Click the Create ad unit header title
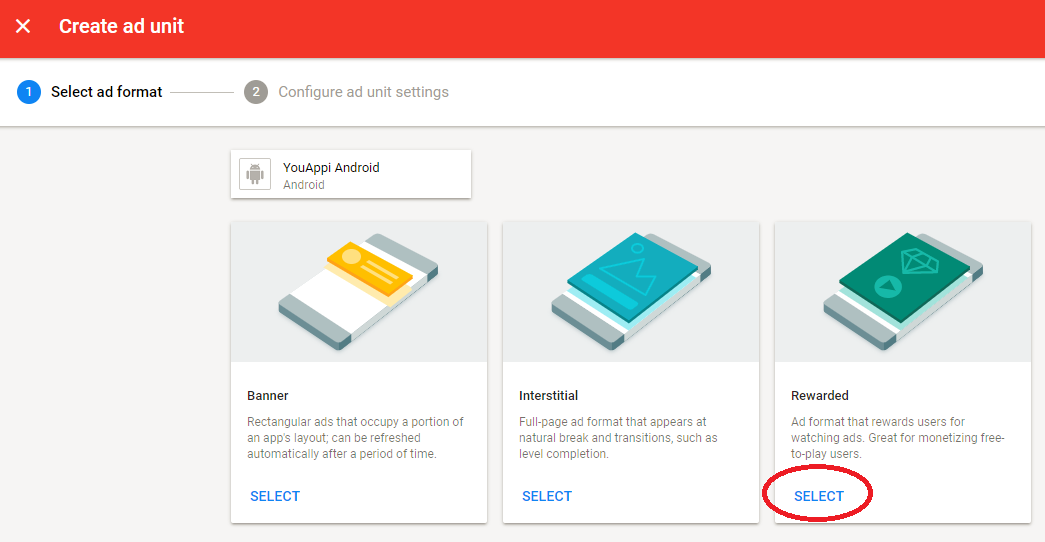The height and width of the screenshot is (542, 1045). 121,27
